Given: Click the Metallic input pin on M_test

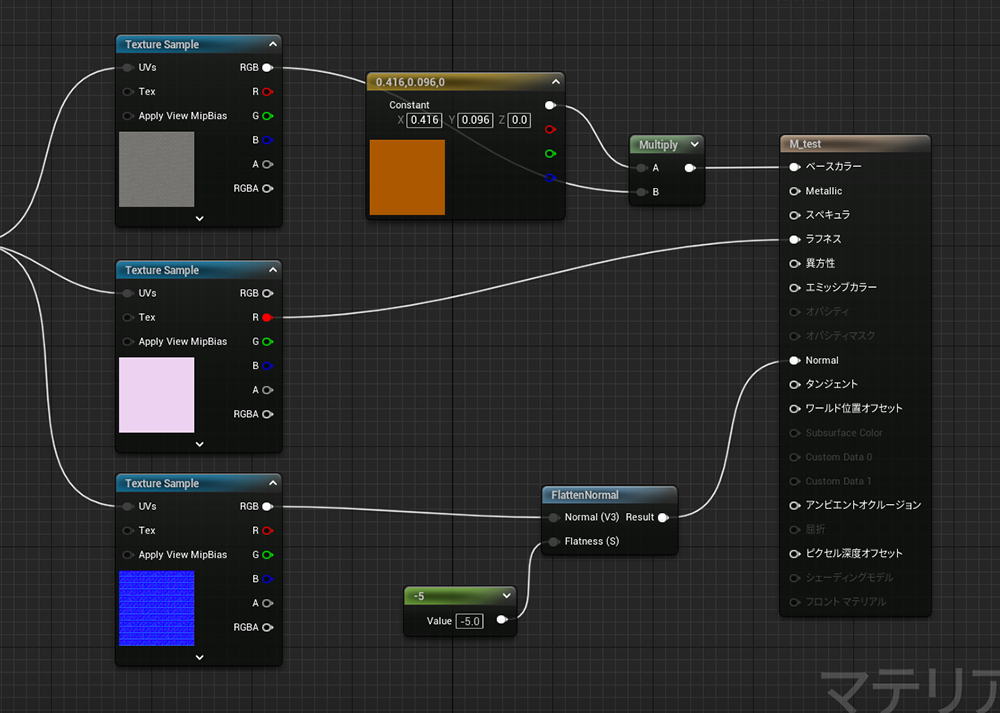Looking at the screenshot, I should click(794, 191).
